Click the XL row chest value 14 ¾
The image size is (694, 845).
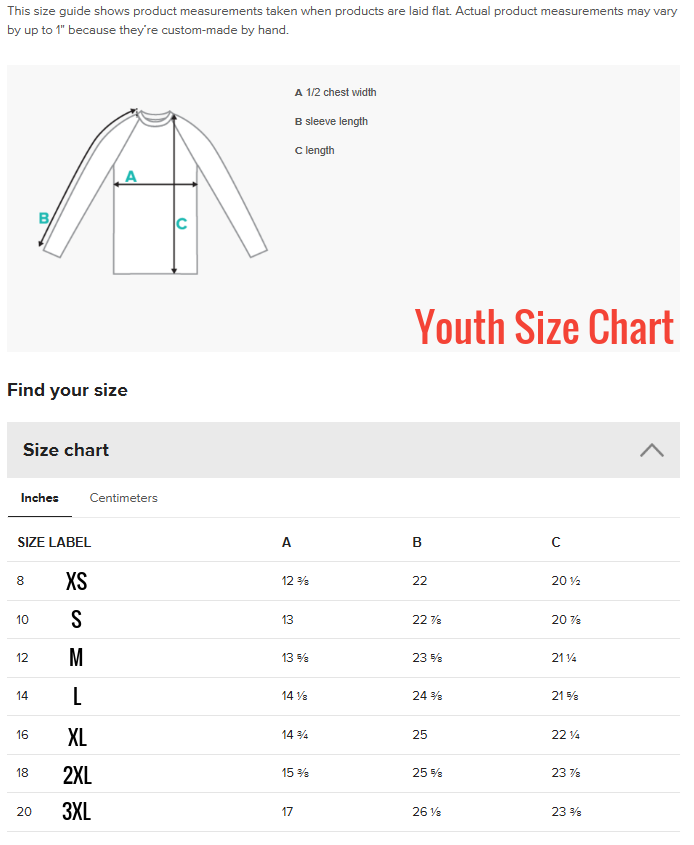[x=295, y=735]
